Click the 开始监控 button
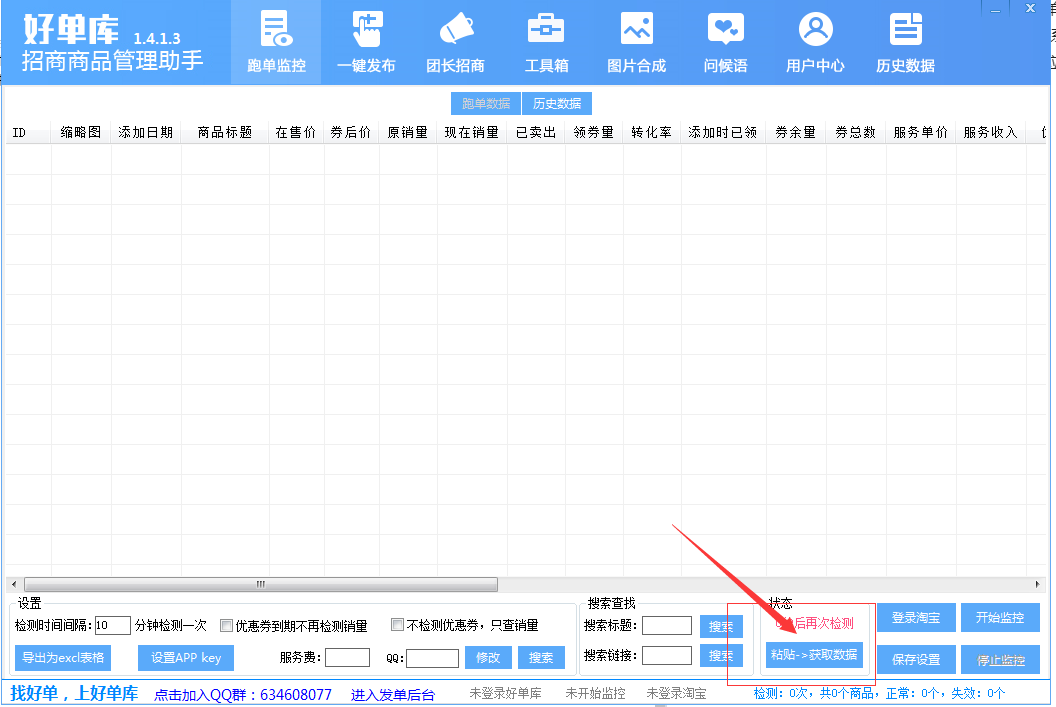1056x707 pixels. tap(1000, 617)
